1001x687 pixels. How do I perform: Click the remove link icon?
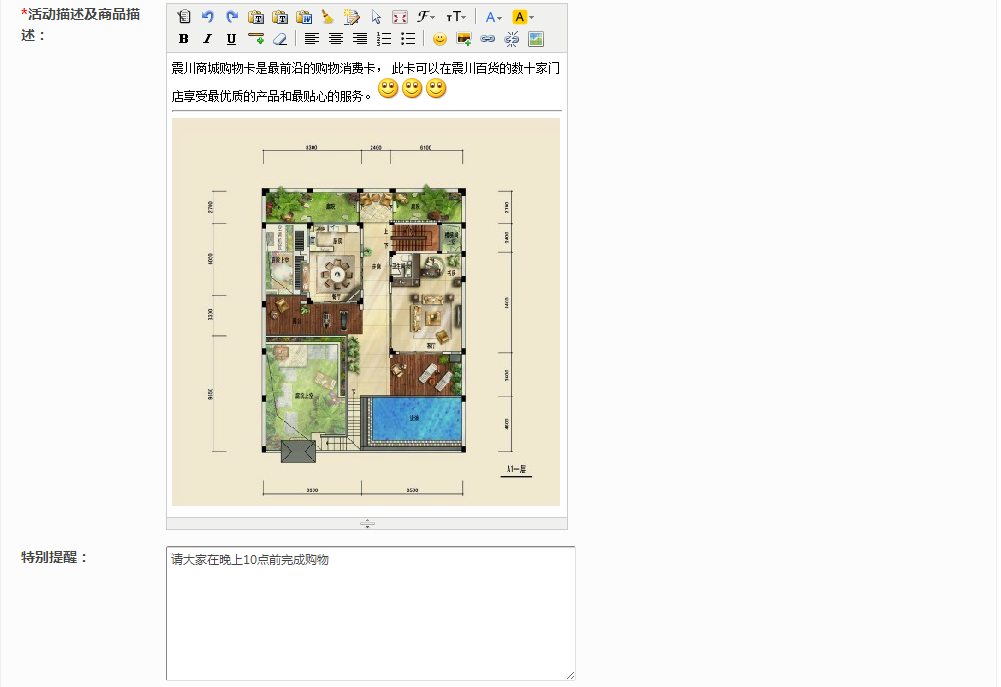point(512,39)
